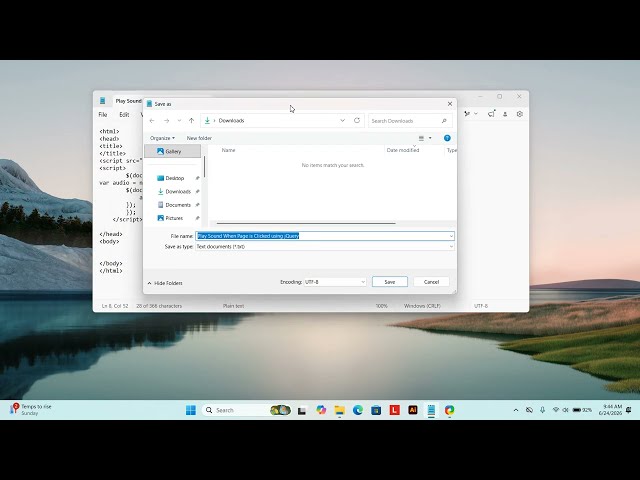
Task: Click Notepad Copilot rewrite icon
Action: coord(467,114)
